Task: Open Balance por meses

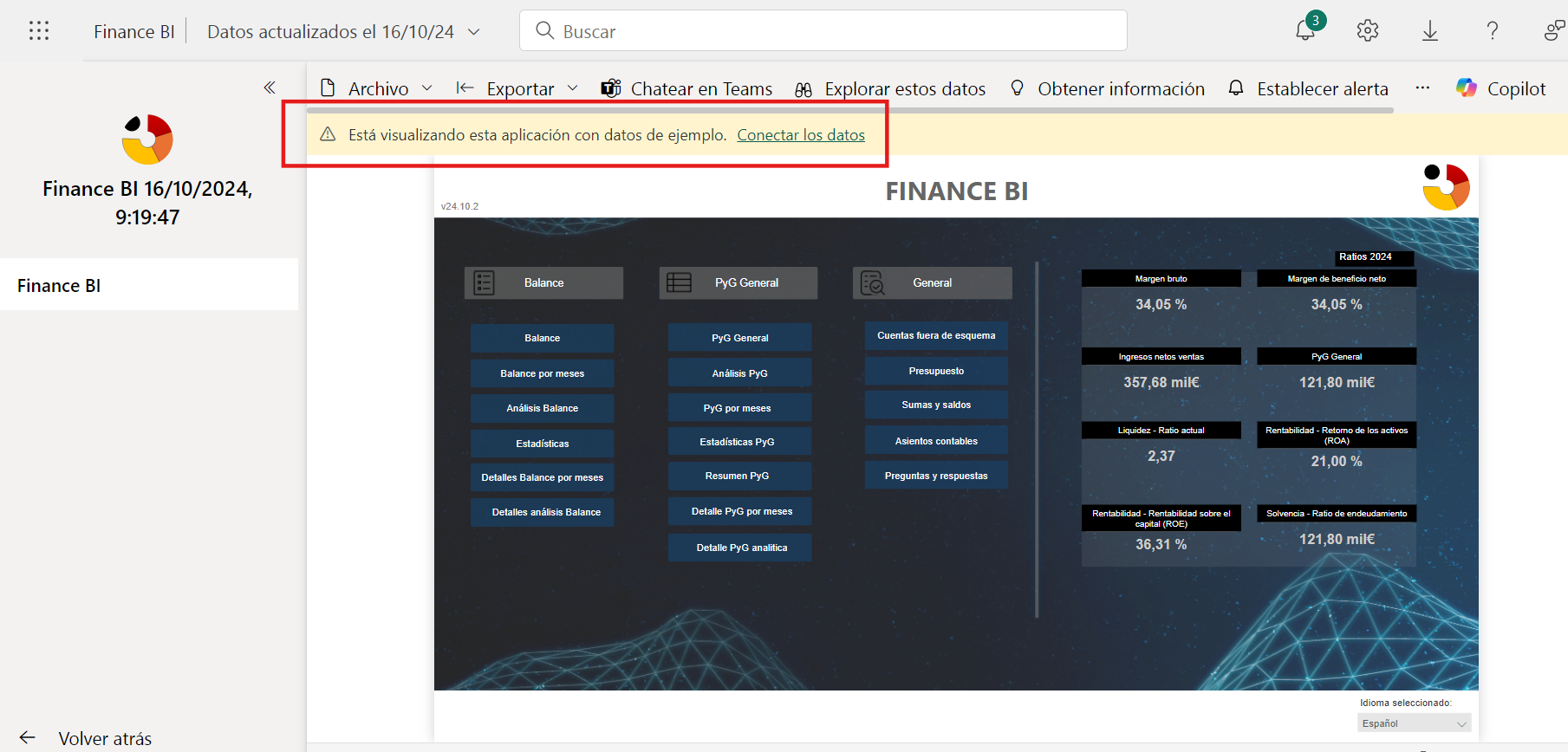Action: pos(543,373)
